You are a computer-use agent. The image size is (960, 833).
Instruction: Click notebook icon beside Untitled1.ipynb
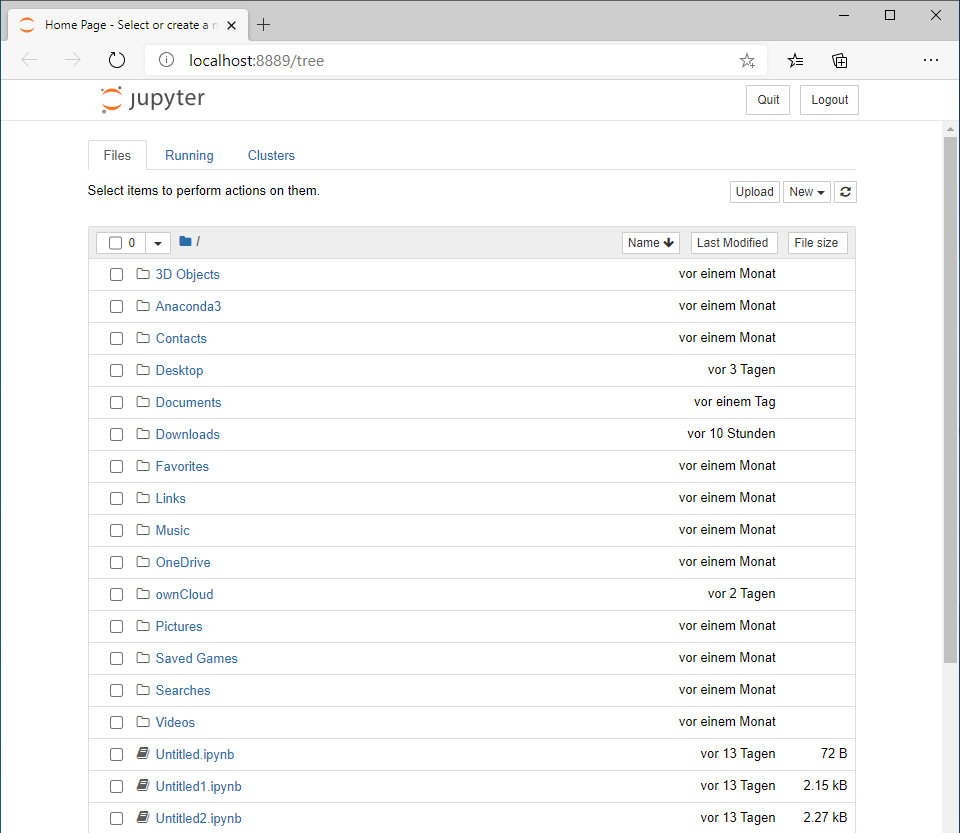pos(143,785)
